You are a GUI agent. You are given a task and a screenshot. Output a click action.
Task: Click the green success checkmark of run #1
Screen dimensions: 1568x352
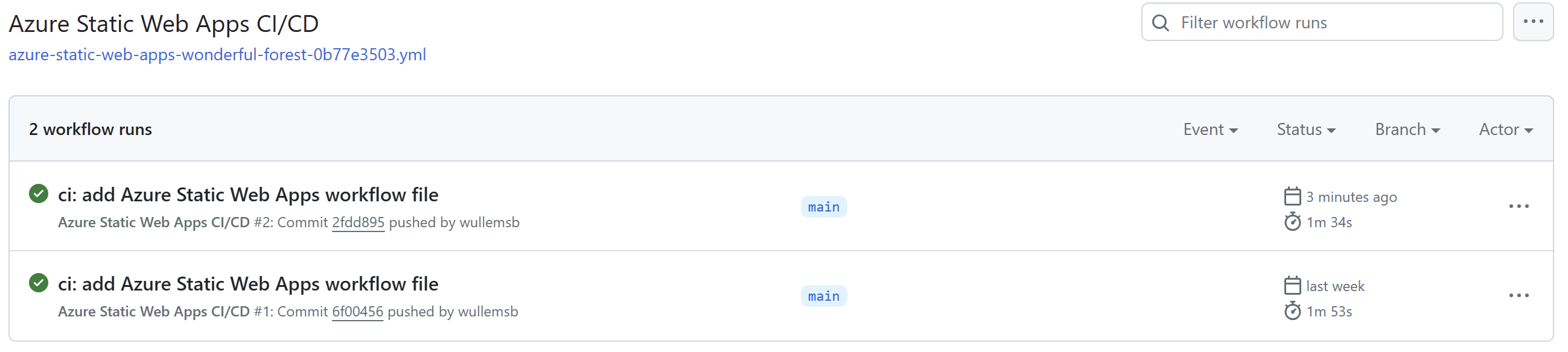pyautogui.click(x=39, y=283)
